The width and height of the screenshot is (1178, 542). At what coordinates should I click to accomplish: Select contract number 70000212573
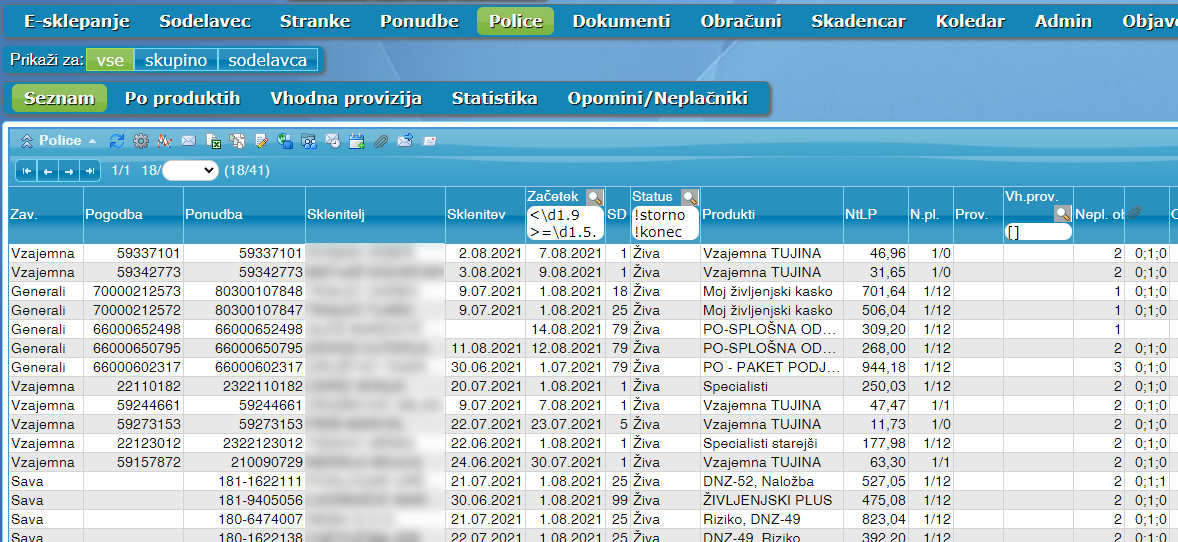pyautogui.click(x=136, y=291)
